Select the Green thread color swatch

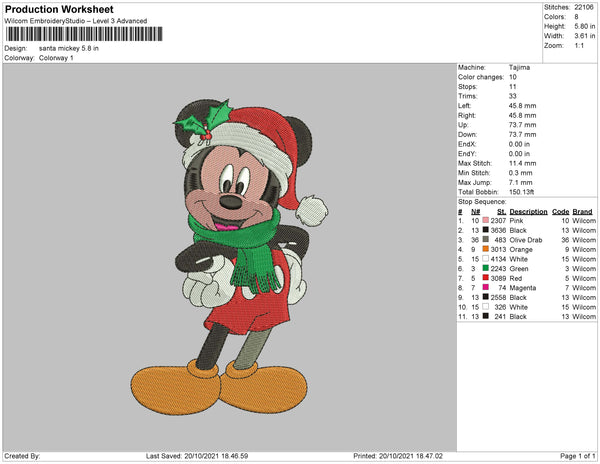[485, 267]
